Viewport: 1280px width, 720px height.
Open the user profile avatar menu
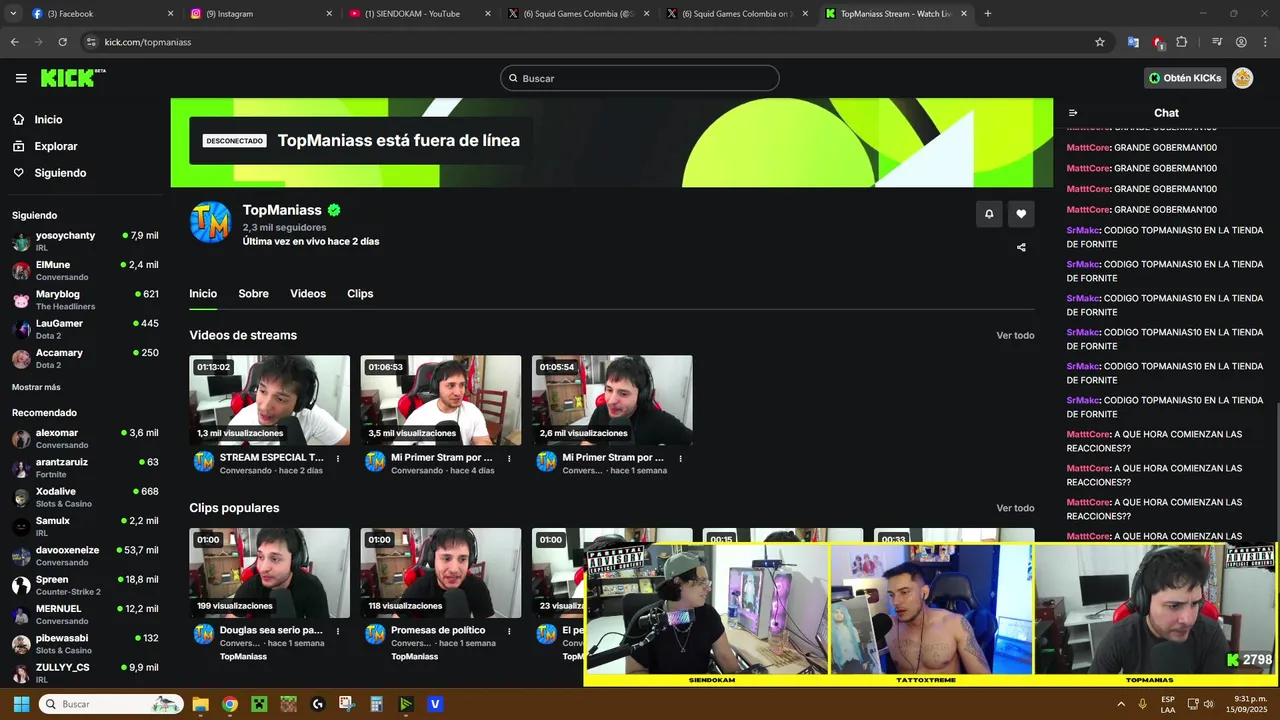pos(1243,78)
